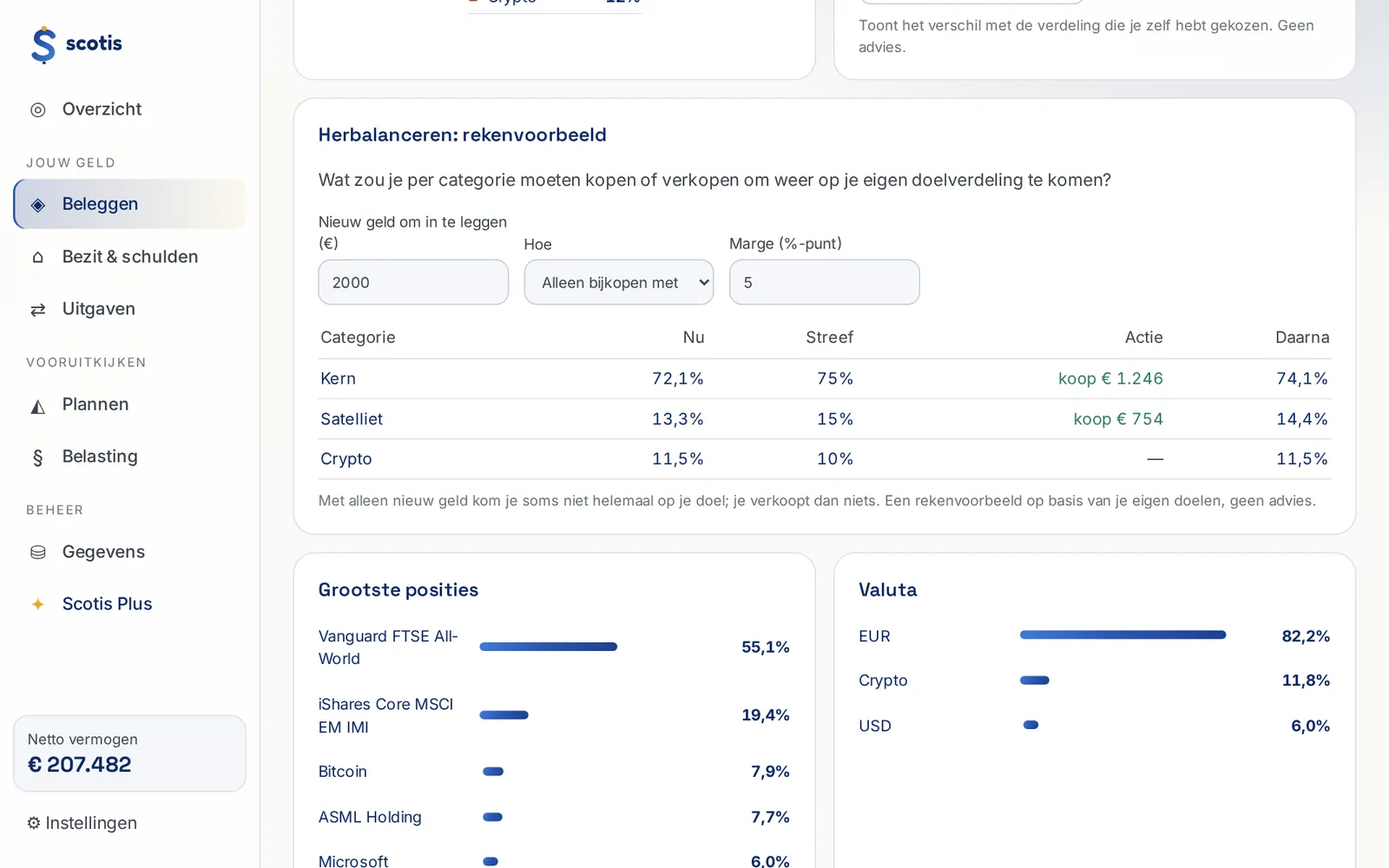Click the Vanguard FTSE All-World progress bar
Image resolution: width=1389 pixels, height=868 pixels.
tap(549, 647)
